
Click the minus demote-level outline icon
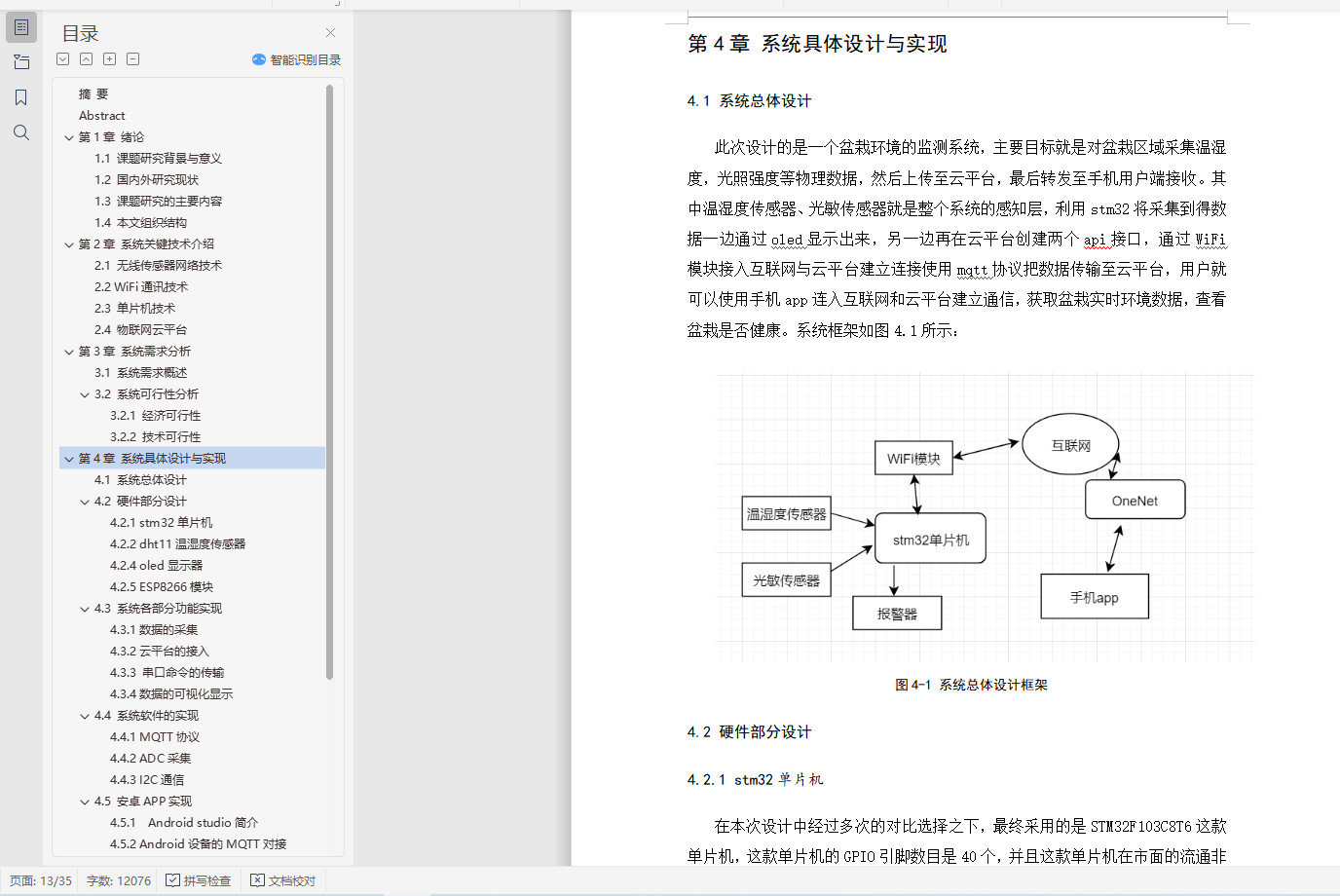[133, 59]
